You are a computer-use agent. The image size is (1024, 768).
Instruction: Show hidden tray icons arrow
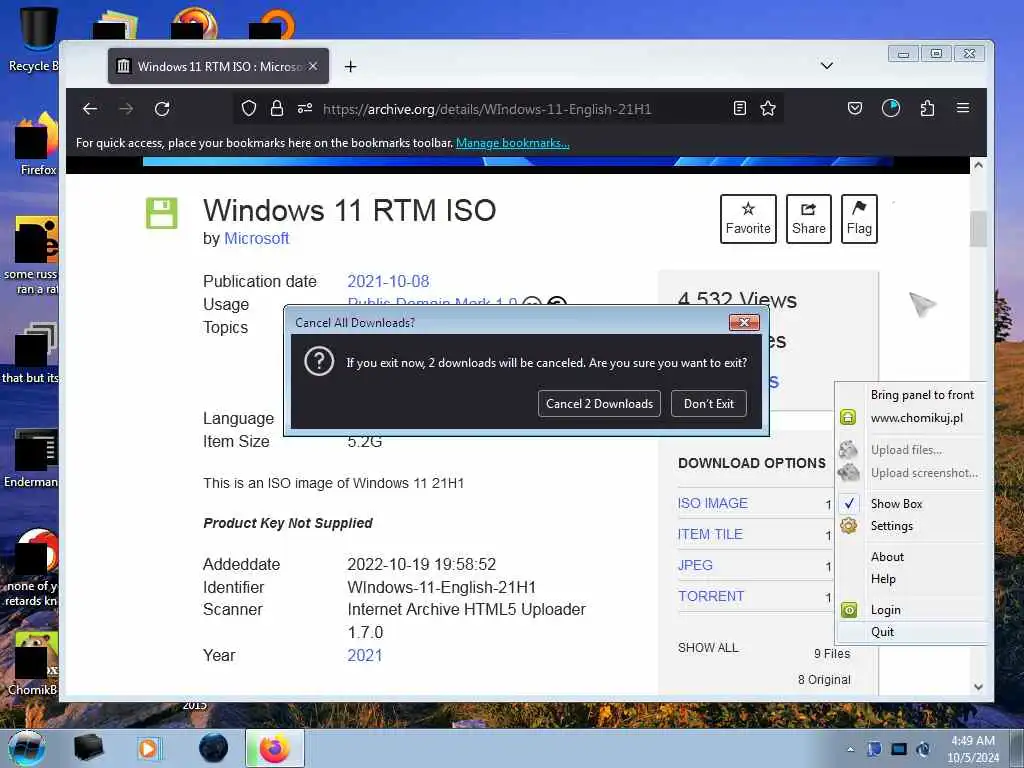pyautogui.click(x=850, y=749)
